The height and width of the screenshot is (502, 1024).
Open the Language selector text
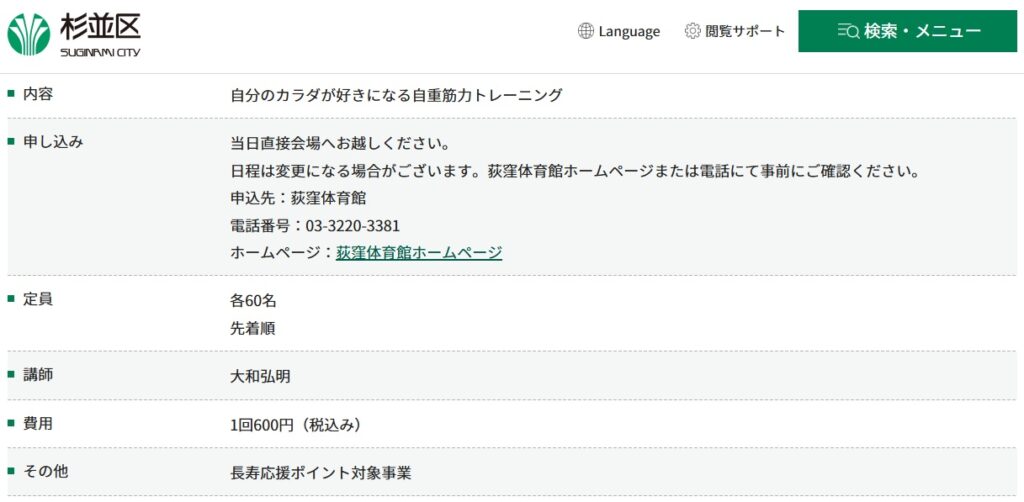(x=629, y=31)
